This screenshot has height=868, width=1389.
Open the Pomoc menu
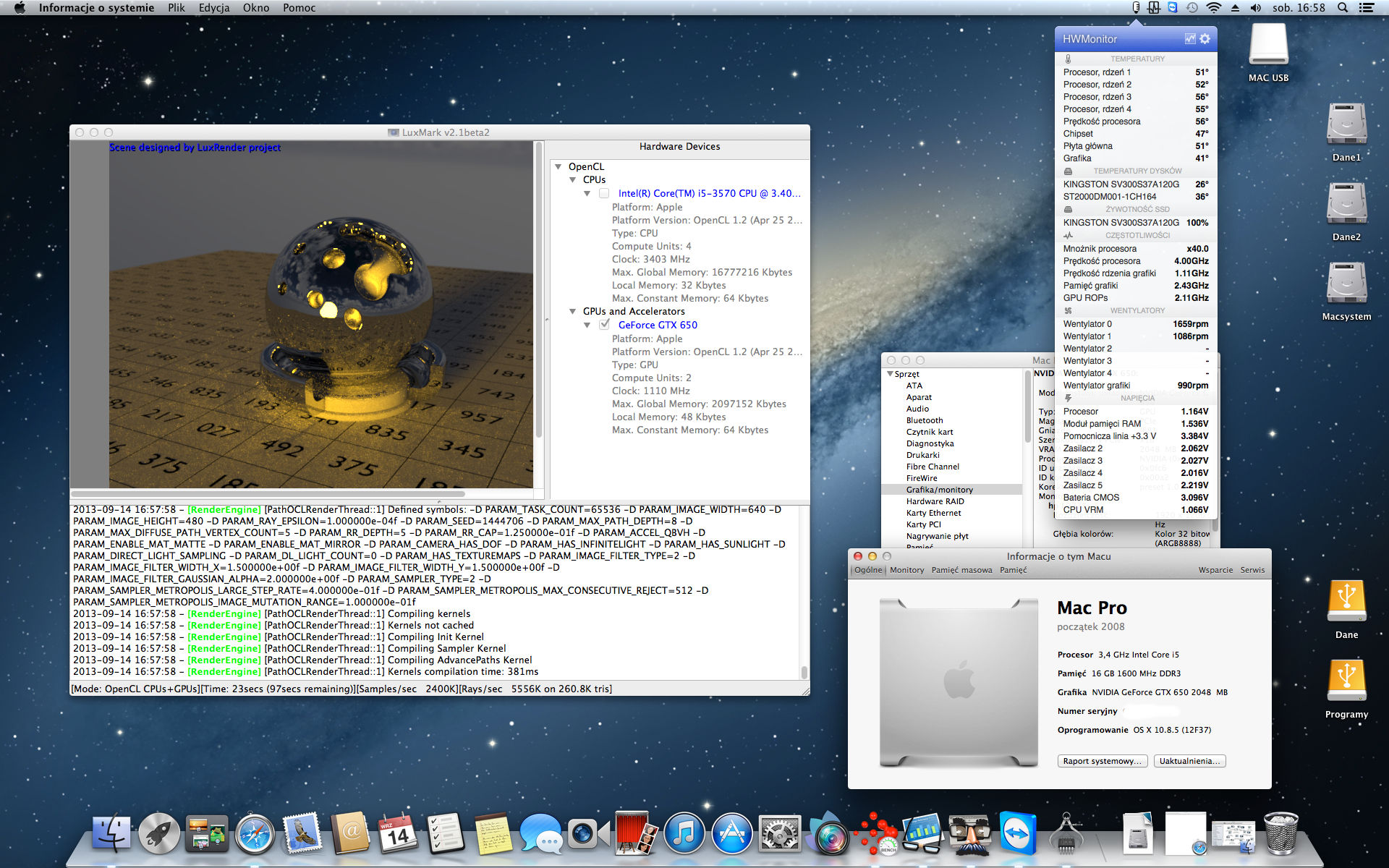pyautogui.click(x=300, y=8)
